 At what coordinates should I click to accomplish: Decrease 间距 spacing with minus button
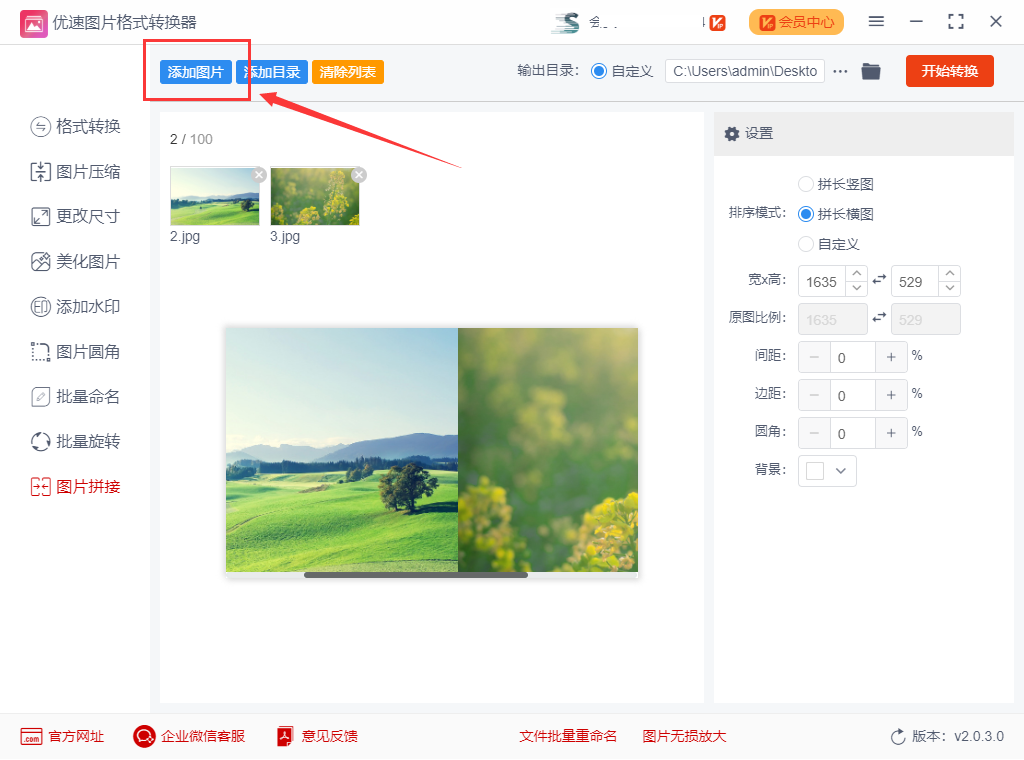[814, 357]
